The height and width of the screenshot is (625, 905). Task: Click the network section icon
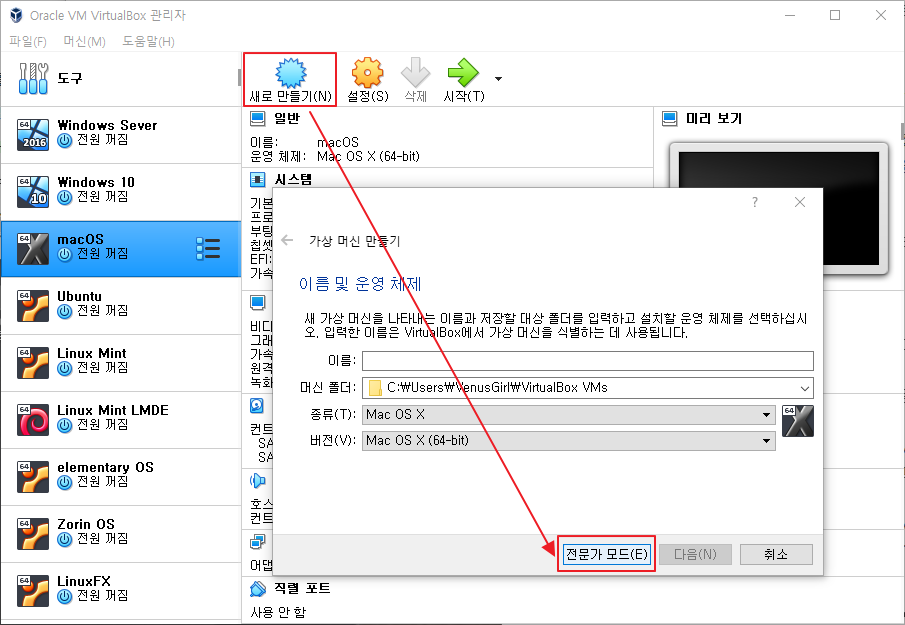(257, 541)
